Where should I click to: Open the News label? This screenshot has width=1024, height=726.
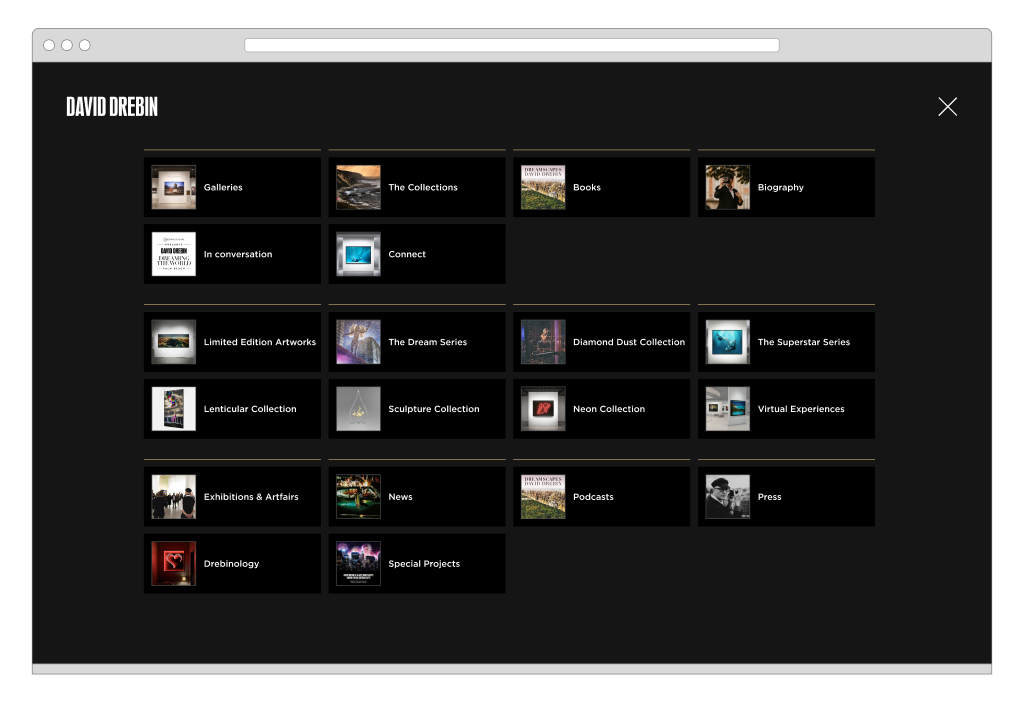[x=400, y=497]
